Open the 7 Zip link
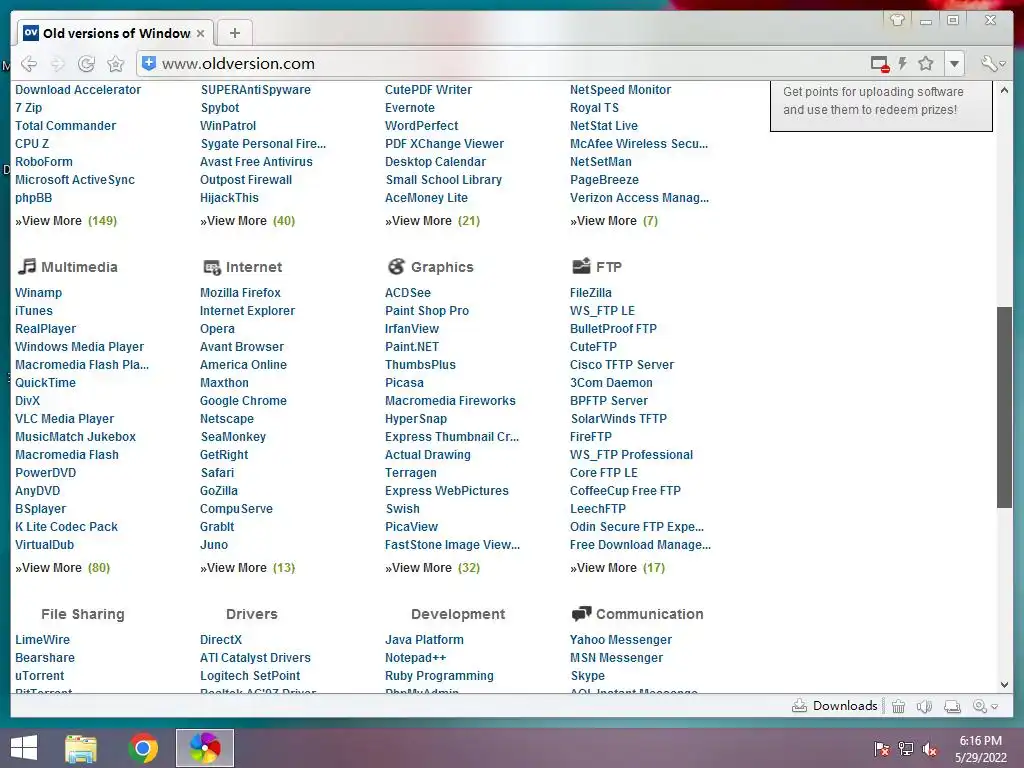1024x768 pixels. (x=29, y=108)
